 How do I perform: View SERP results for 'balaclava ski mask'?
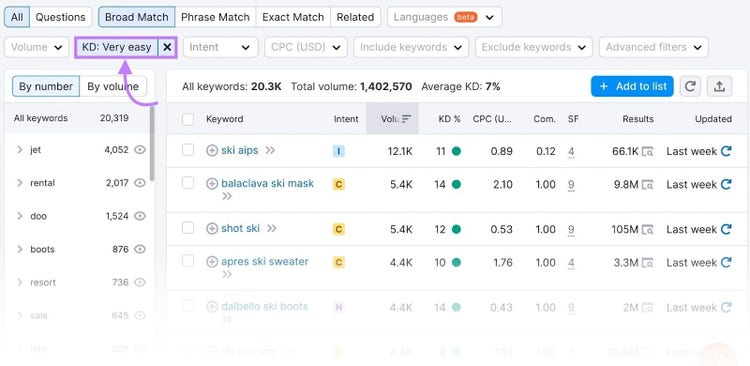click(x=648, y=185)
